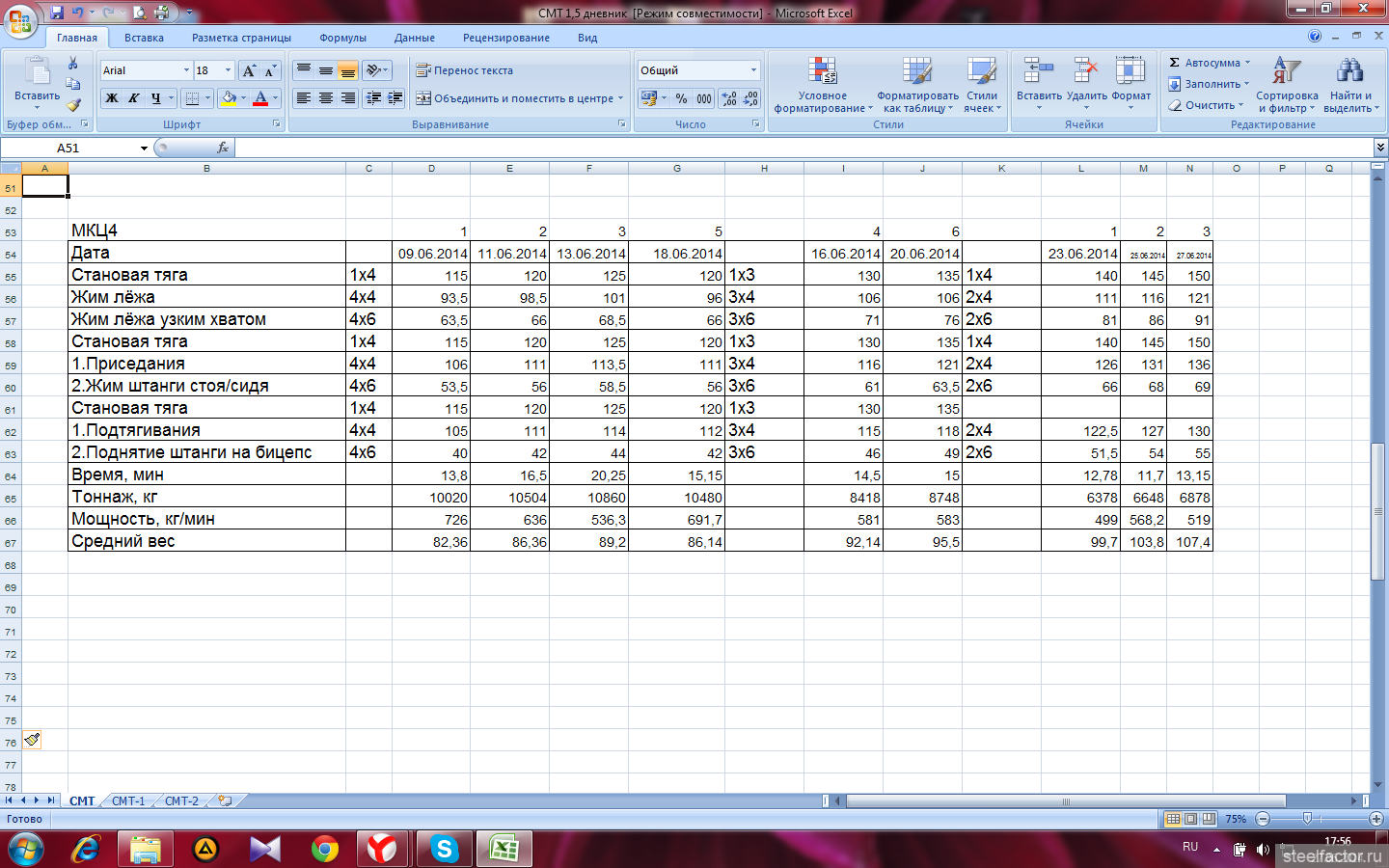Apply the red font color

[x=260, y=98]
